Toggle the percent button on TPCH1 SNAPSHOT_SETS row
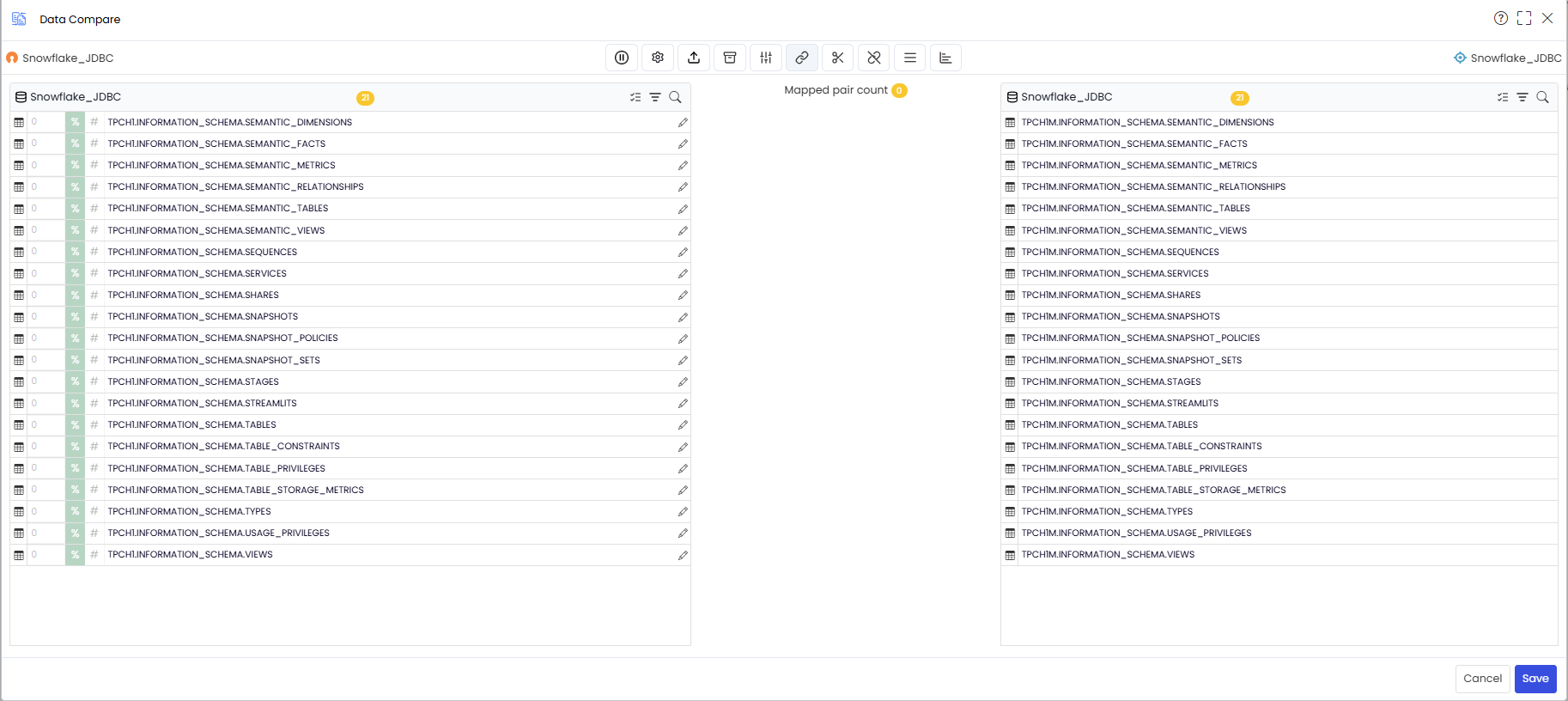 pos(75,360)
